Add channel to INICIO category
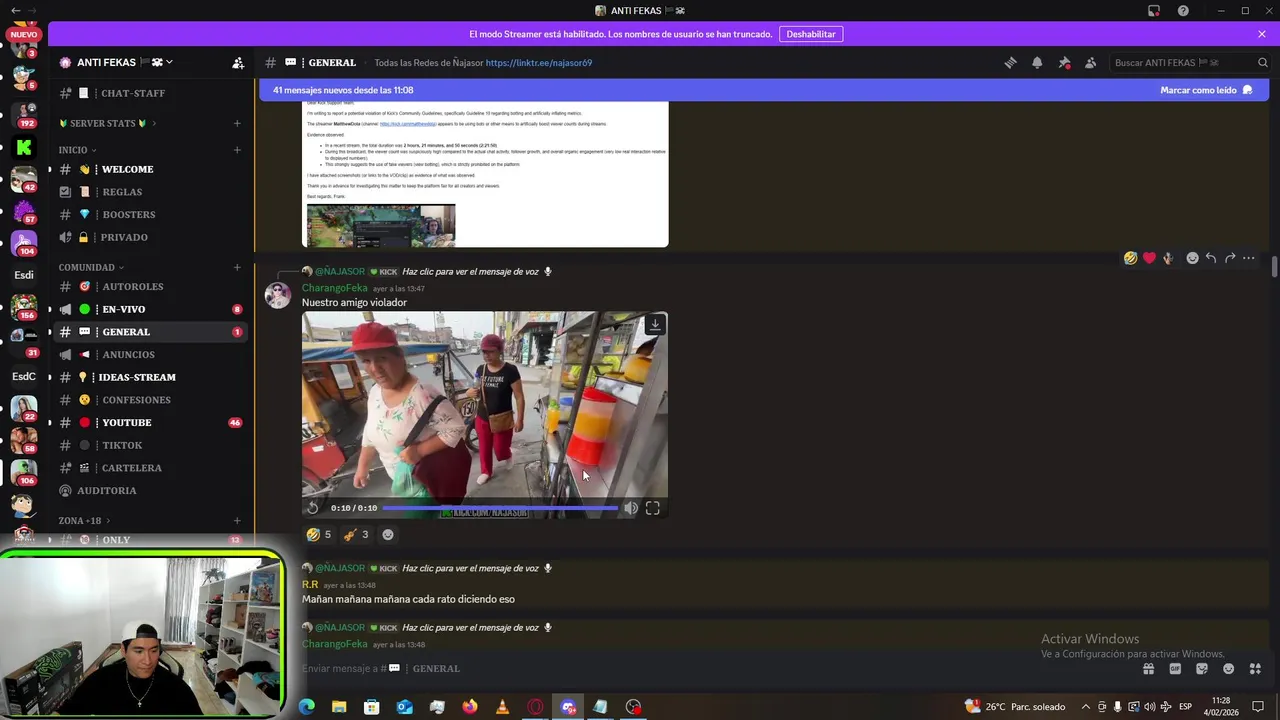The image size is (1280, 720). click(237, 150)
